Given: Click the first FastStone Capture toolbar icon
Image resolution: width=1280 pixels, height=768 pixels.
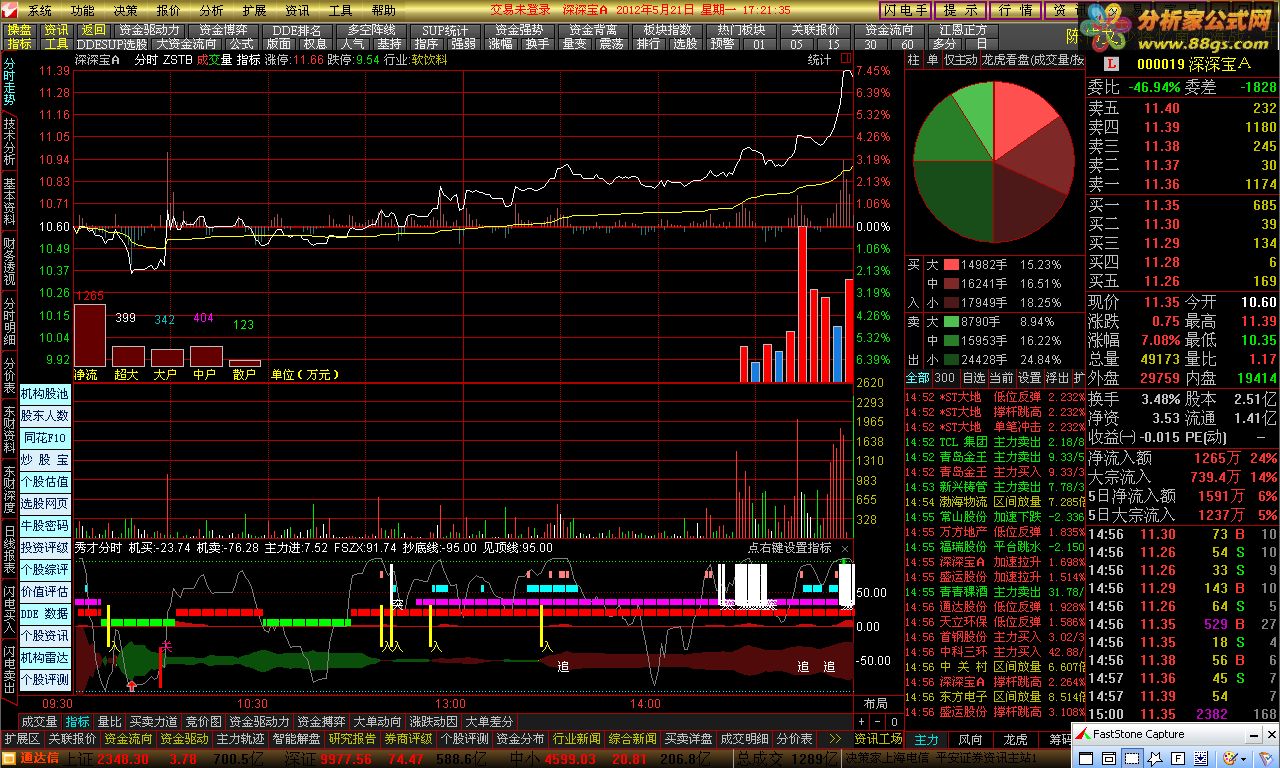Looking at the screenshot, I should 1085,757.
